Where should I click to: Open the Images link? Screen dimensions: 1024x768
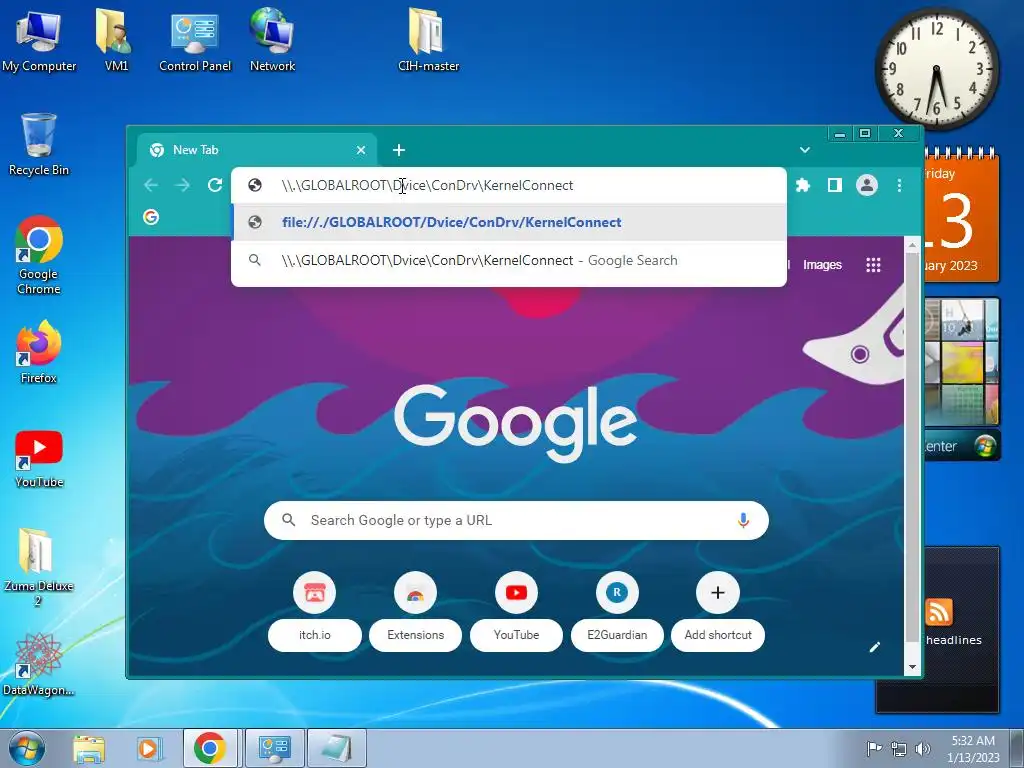(822, 264)
